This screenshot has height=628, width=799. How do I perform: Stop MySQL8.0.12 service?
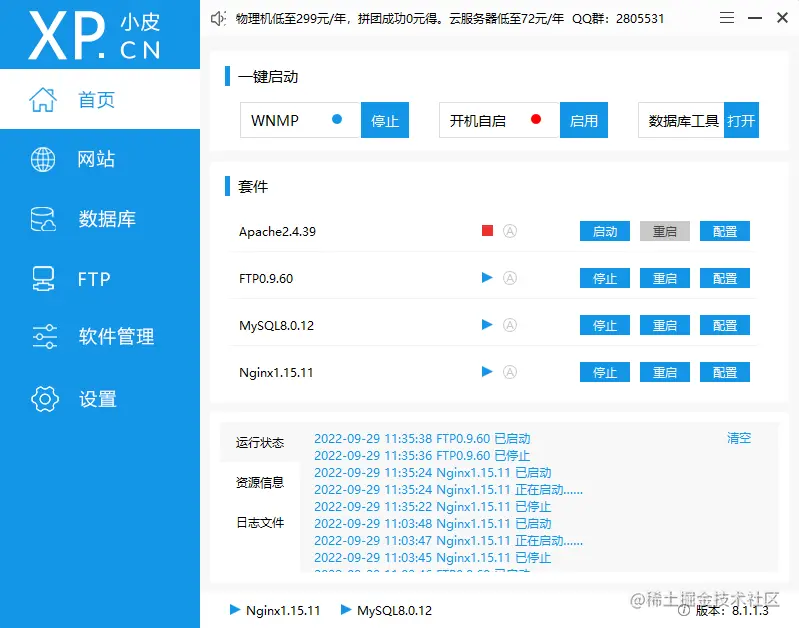coord(605,325)
